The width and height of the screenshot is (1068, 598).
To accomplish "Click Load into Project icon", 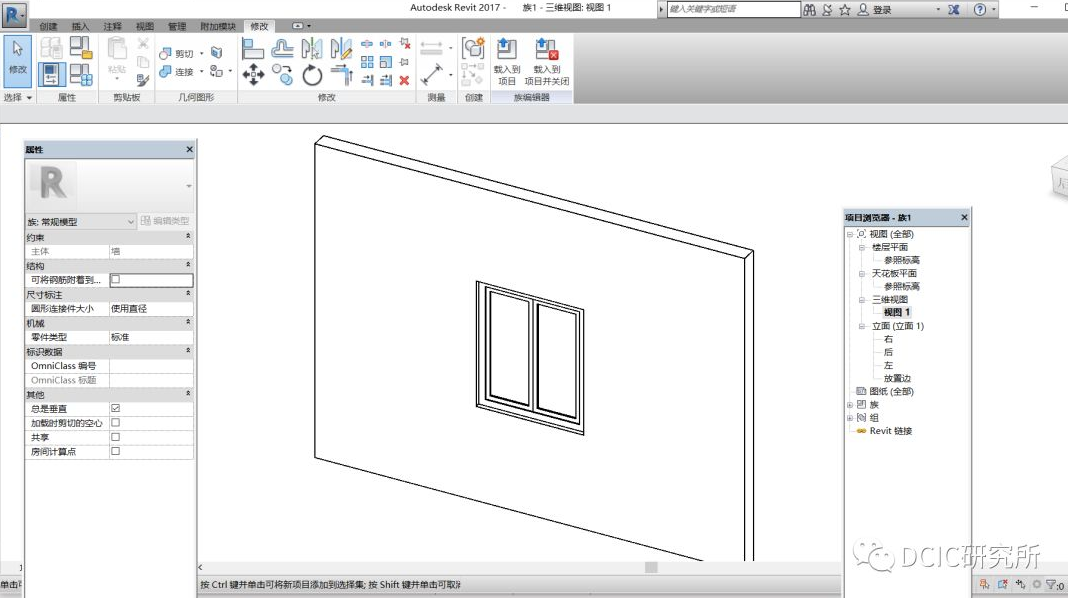I will [x=507, y=61].
